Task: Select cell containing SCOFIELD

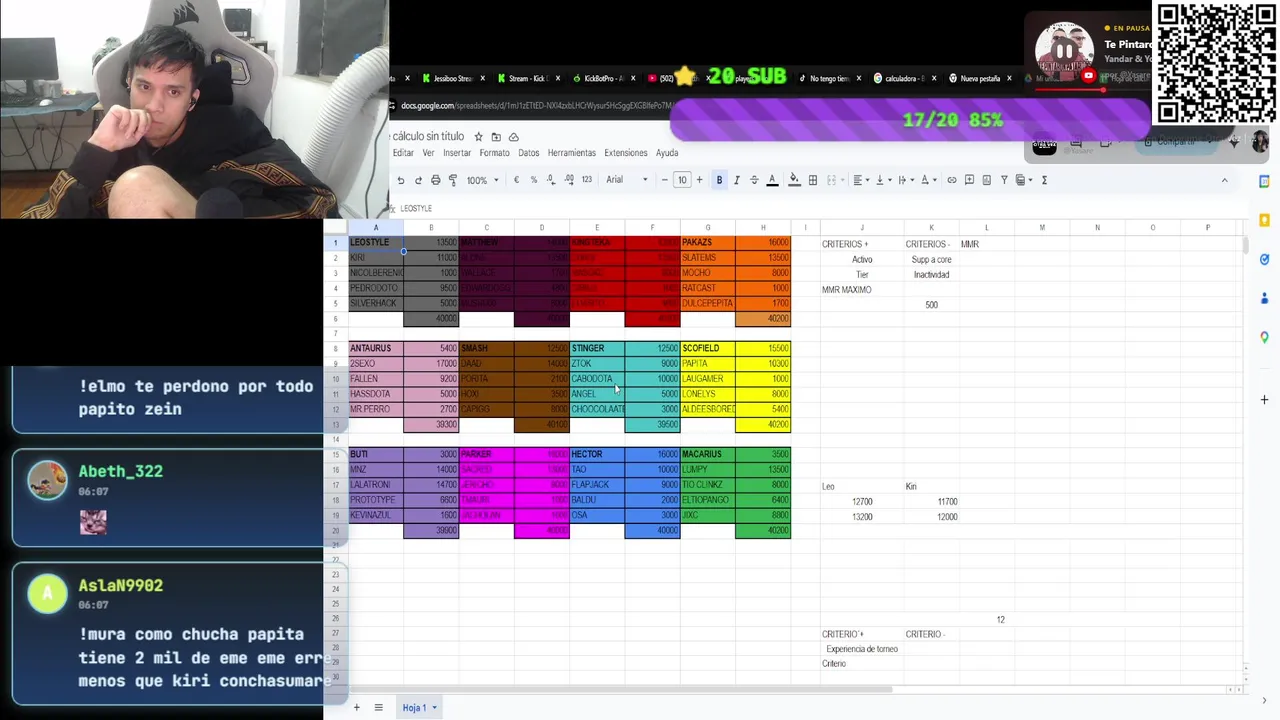Action: [x=707, y=348]
